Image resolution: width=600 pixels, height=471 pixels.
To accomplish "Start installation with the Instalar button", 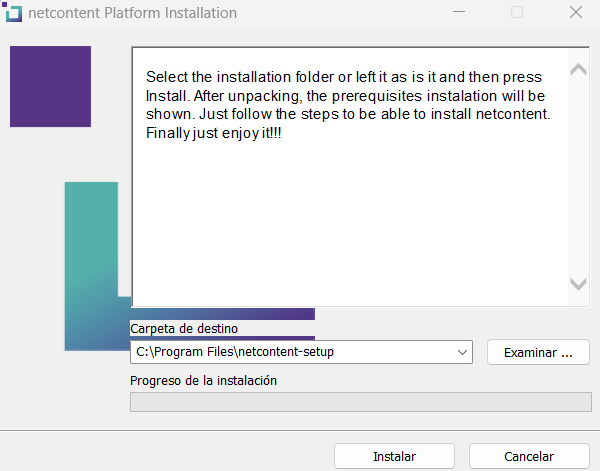I will [x=394, y=456].
